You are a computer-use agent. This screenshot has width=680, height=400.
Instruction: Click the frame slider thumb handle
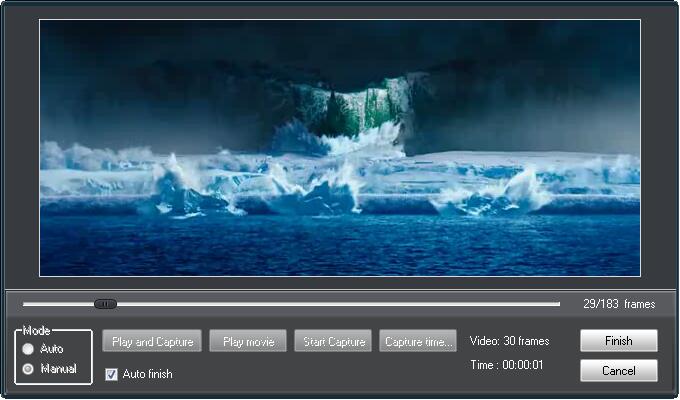[105, 304]
